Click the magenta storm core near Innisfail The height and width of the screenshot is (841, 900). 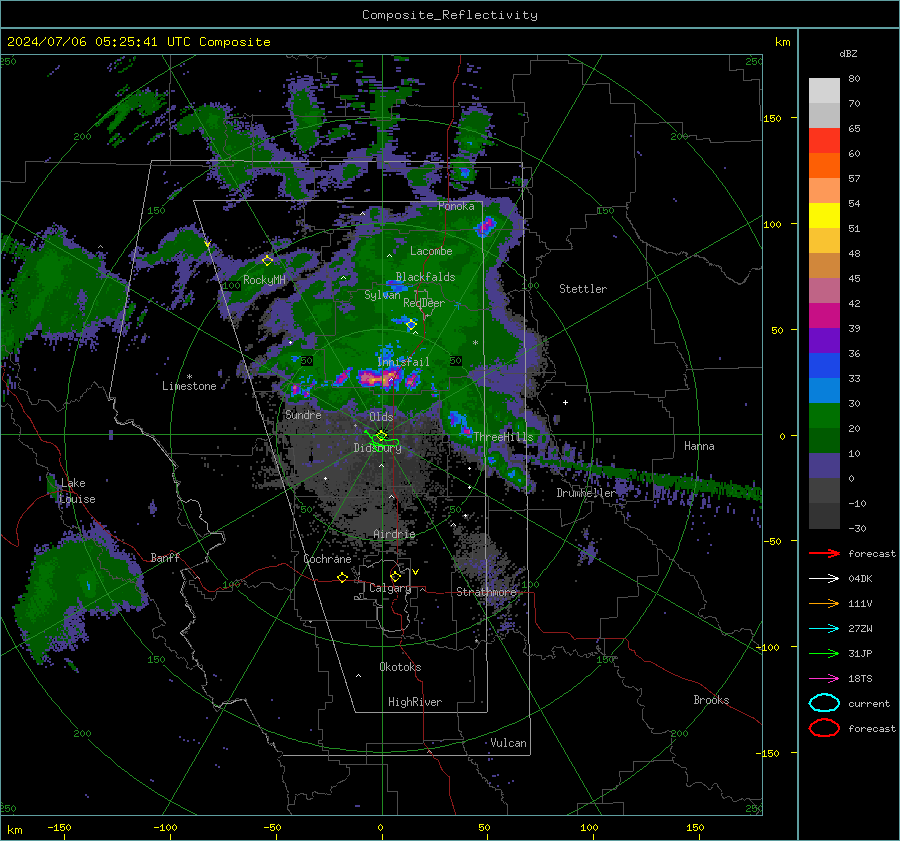(379, 378)
